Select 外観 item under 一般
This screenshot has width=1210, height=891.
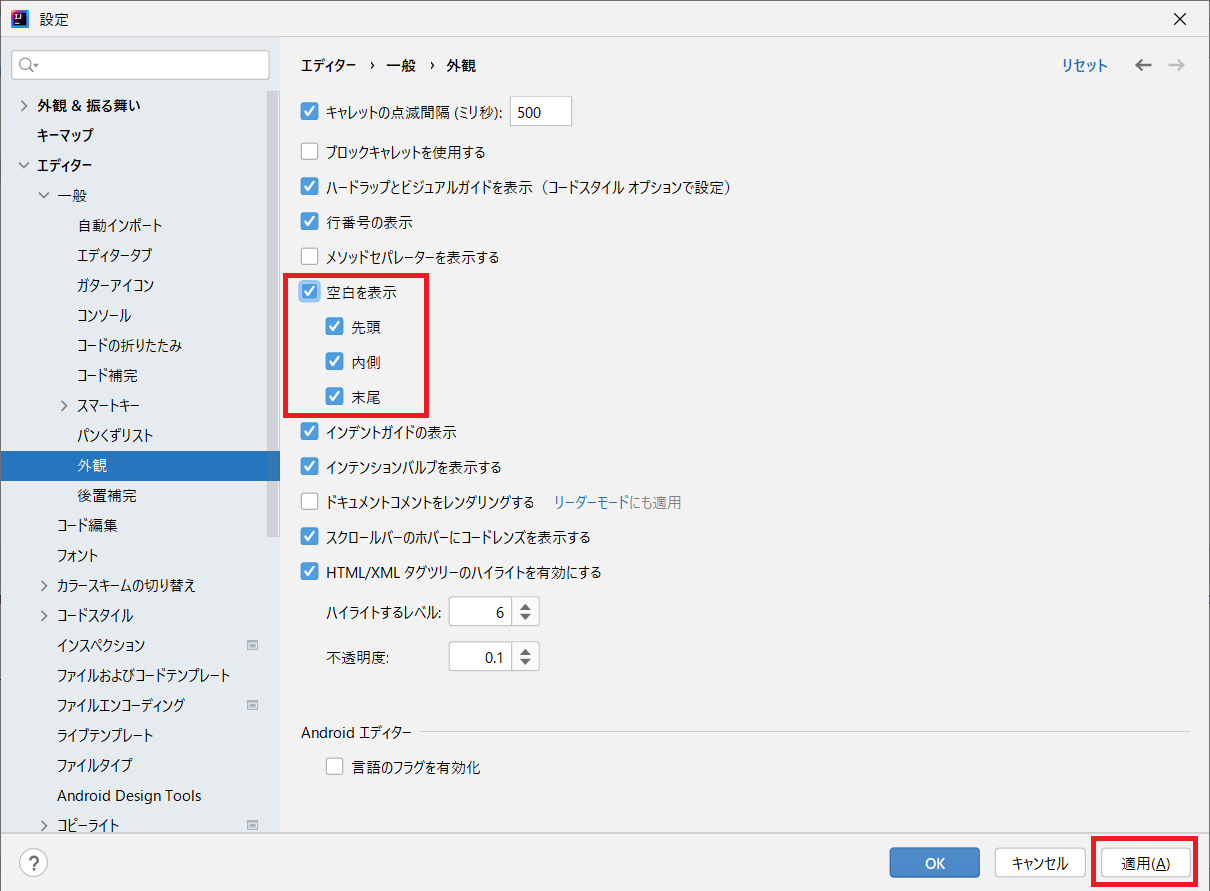click(x=92, y=465)
